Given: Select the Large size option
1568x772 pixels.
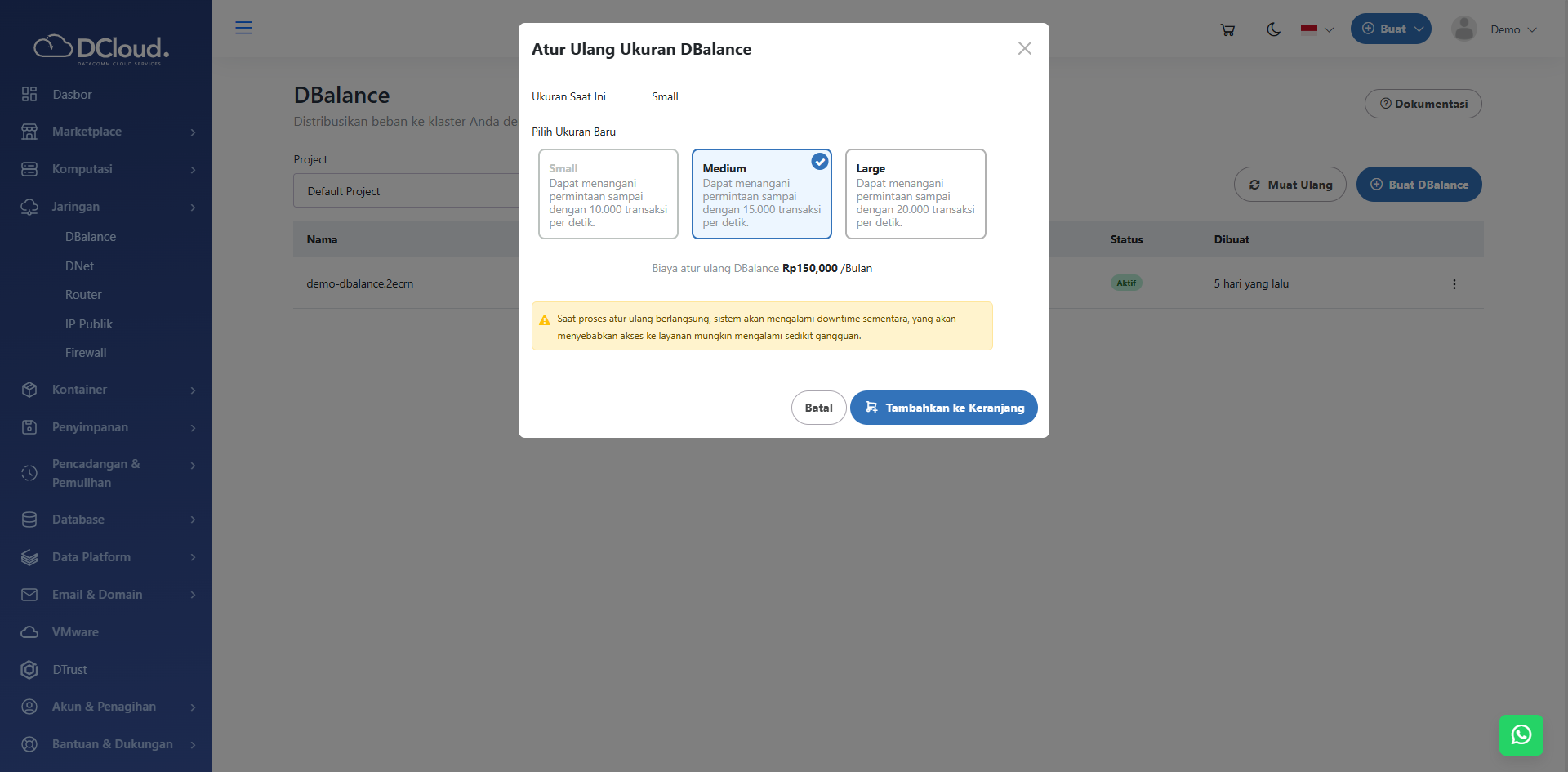Looking at the screenshot, I should [915, 194].
